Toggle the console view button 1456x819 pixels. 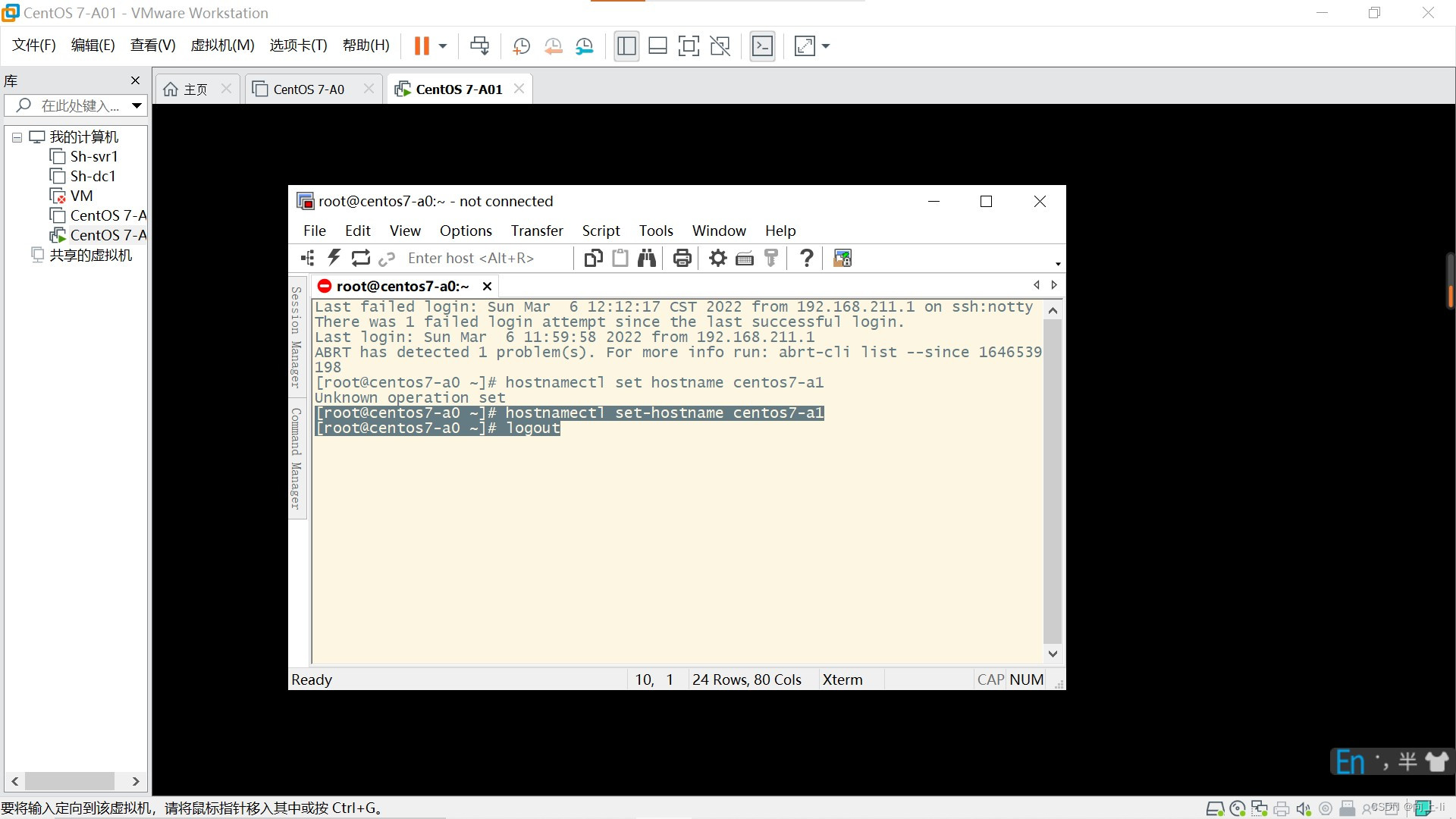(762, 46)
